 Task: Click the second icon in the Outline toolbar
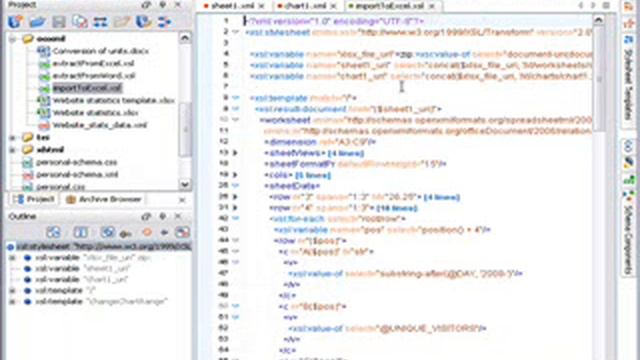point(80,232)
